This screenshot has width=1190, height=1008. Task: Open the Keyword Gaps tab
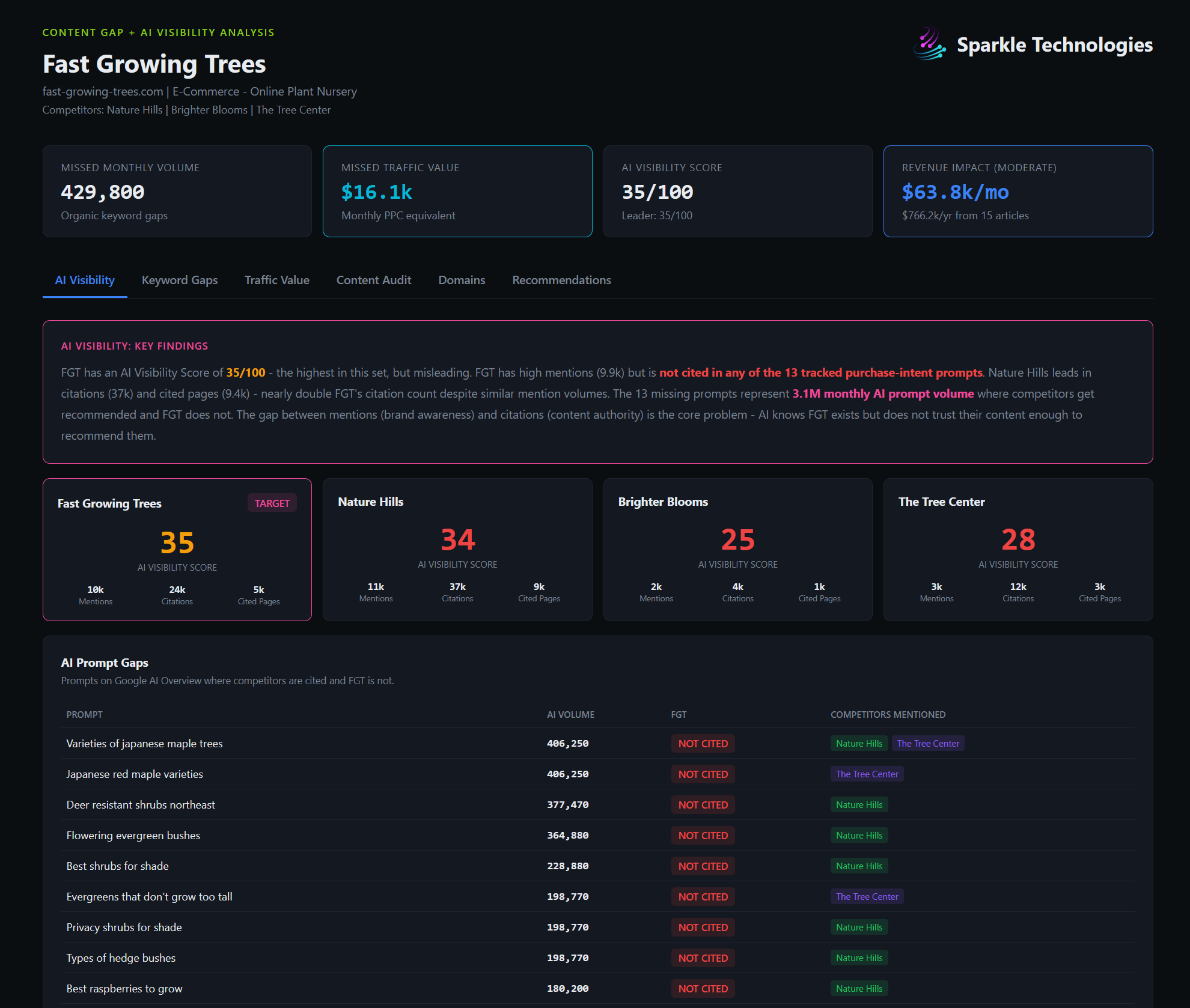180,280
